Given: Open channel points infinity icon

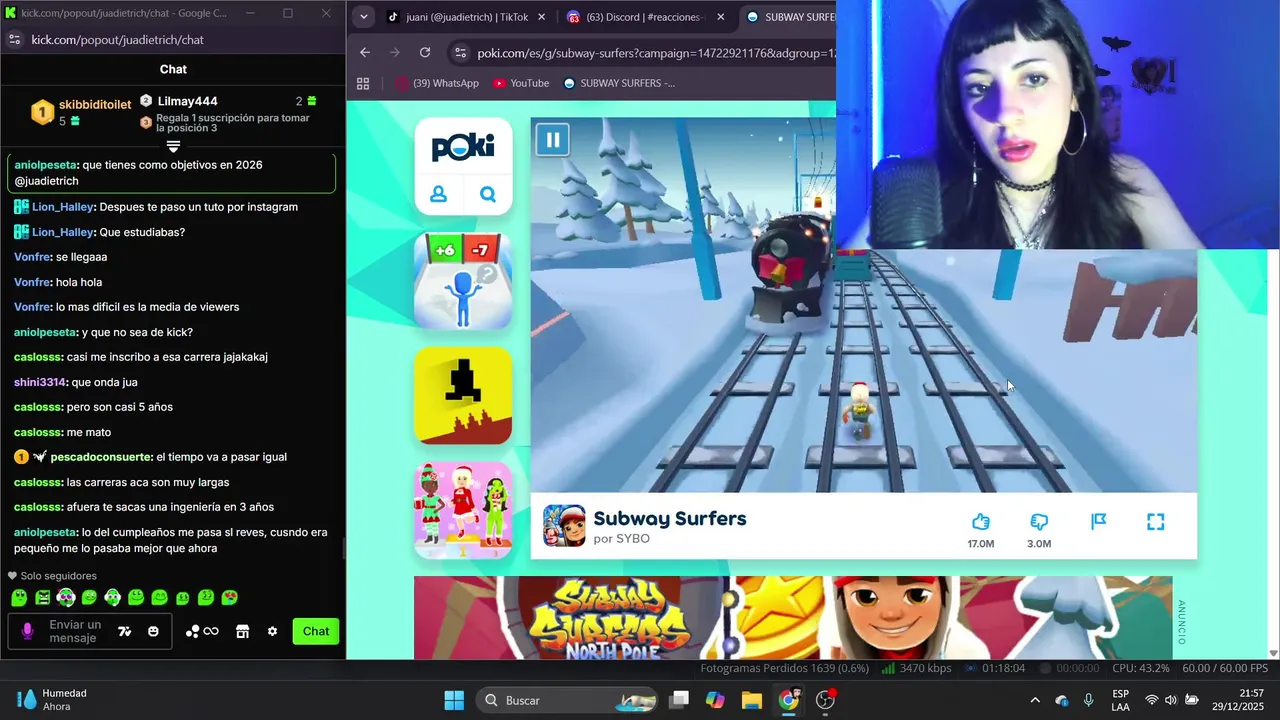Looking at the screenshot, I should pos(202,631).
